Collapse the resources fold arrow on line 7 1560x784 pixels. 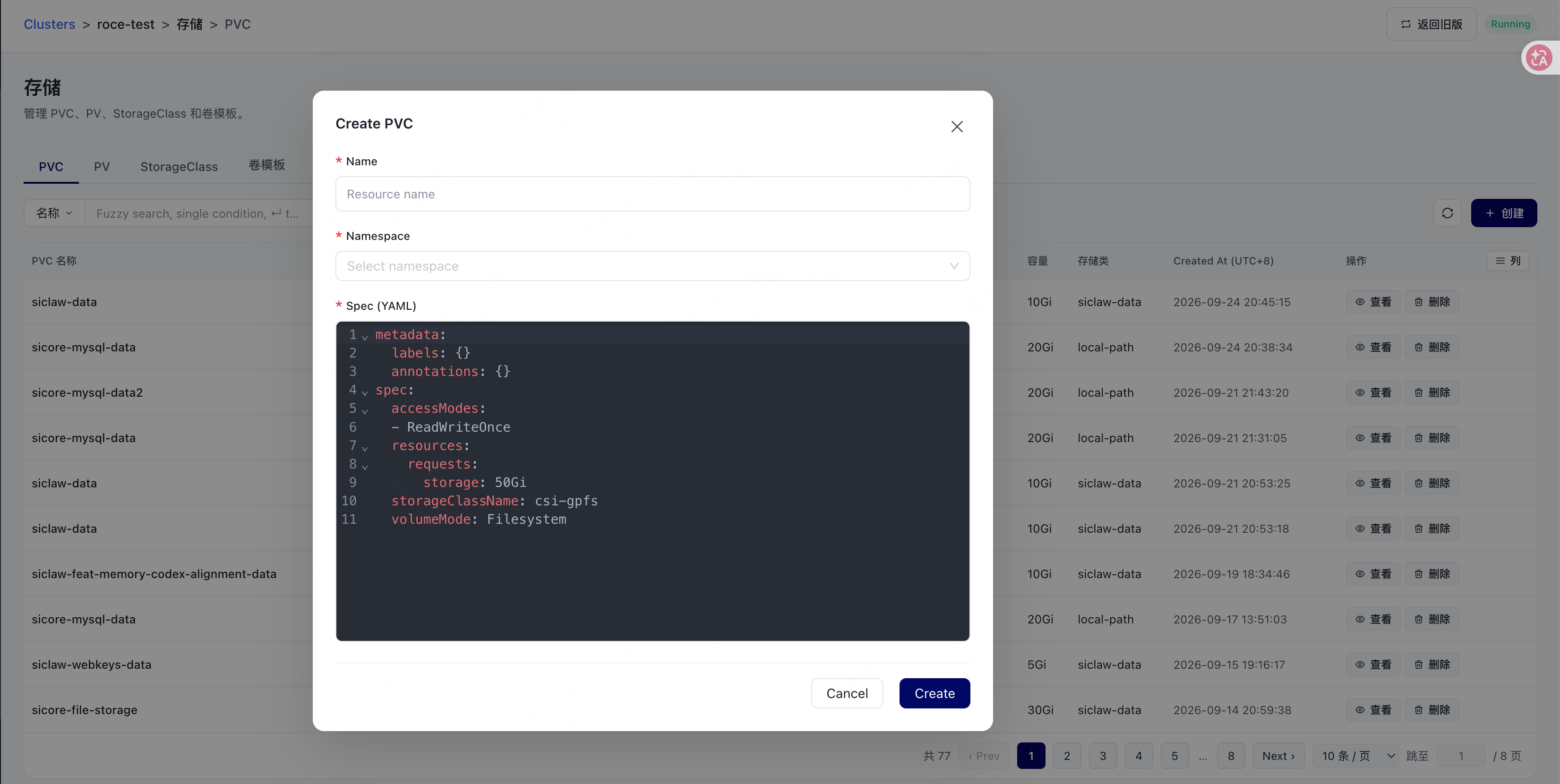(x=365, y=448)
